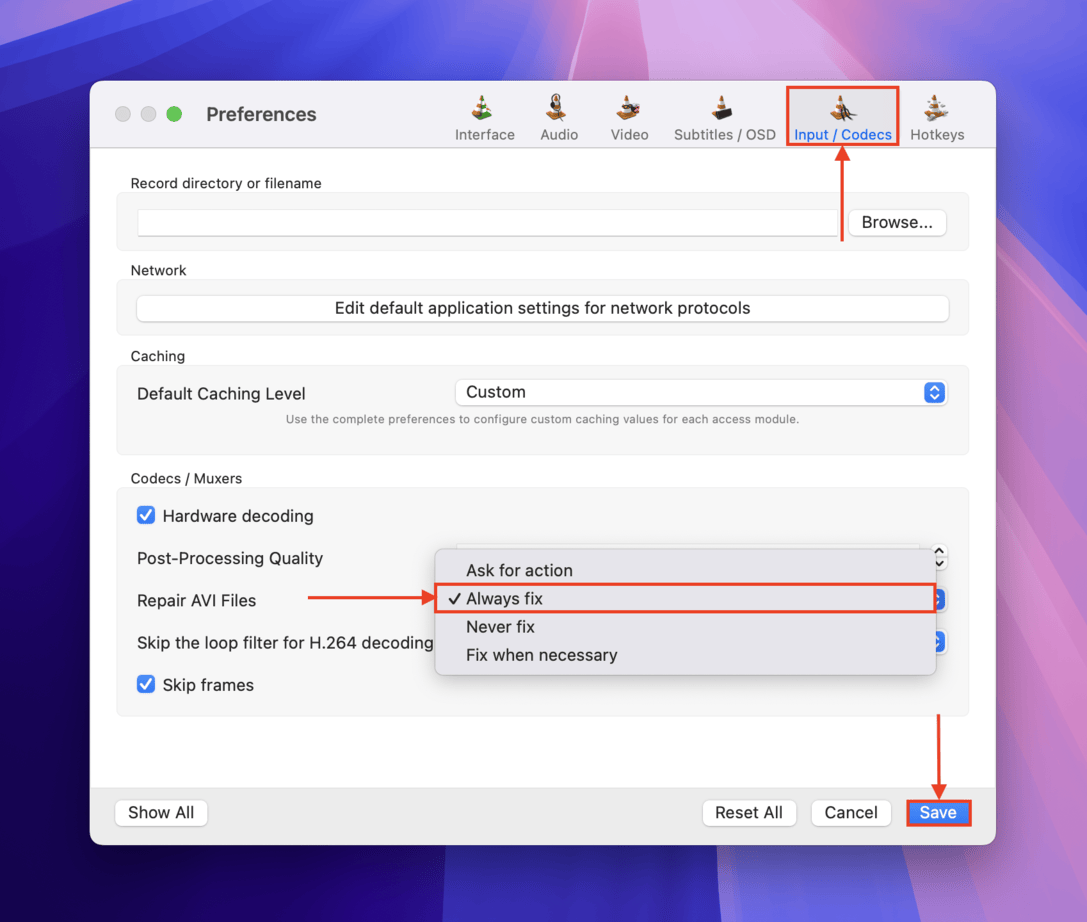The width and height of the screenshot is (1087, 922).
Task: Switch to the Video tab label
Action: (x=629, y=134)
